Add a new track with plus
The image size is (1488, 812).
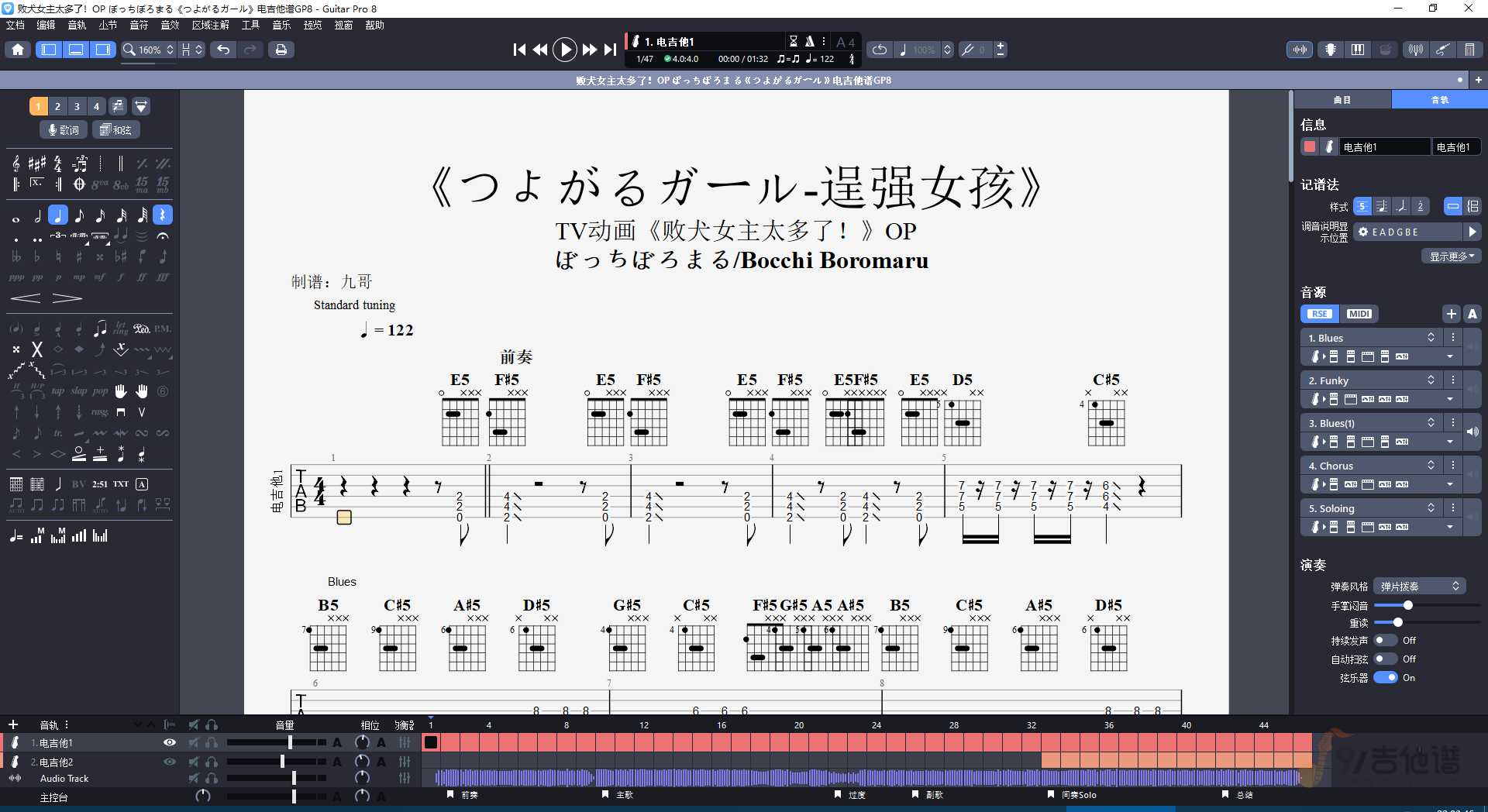[x=13, y=725]
